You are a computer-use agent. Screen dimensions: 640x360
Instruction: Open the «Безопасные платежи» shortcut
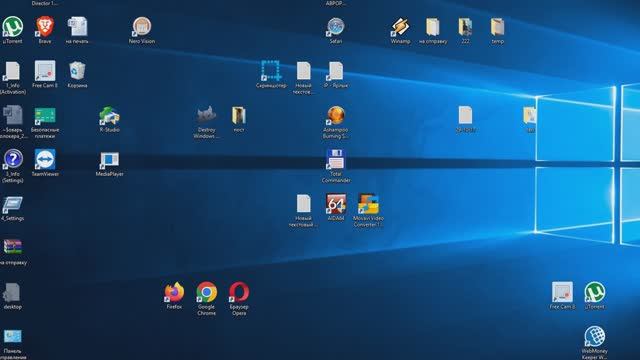coord(45,116)
